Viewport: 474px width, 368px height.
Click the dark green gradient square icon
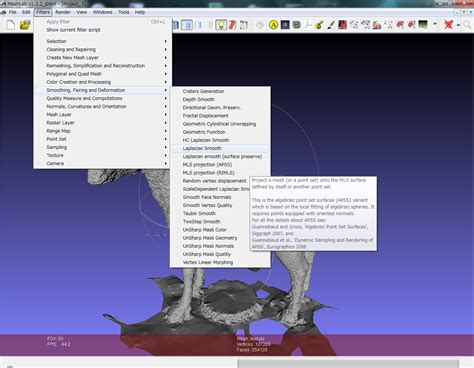423,25
